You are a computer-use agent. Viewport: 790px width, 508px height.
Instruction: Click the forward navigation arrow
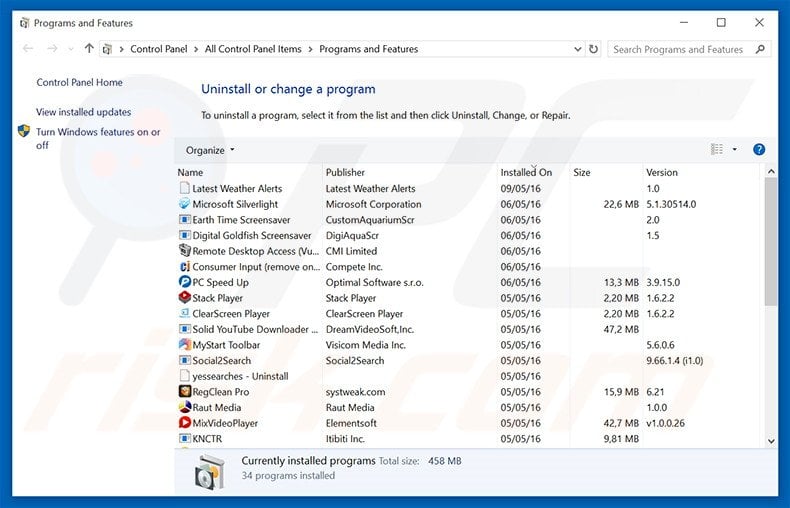point(52,48)
